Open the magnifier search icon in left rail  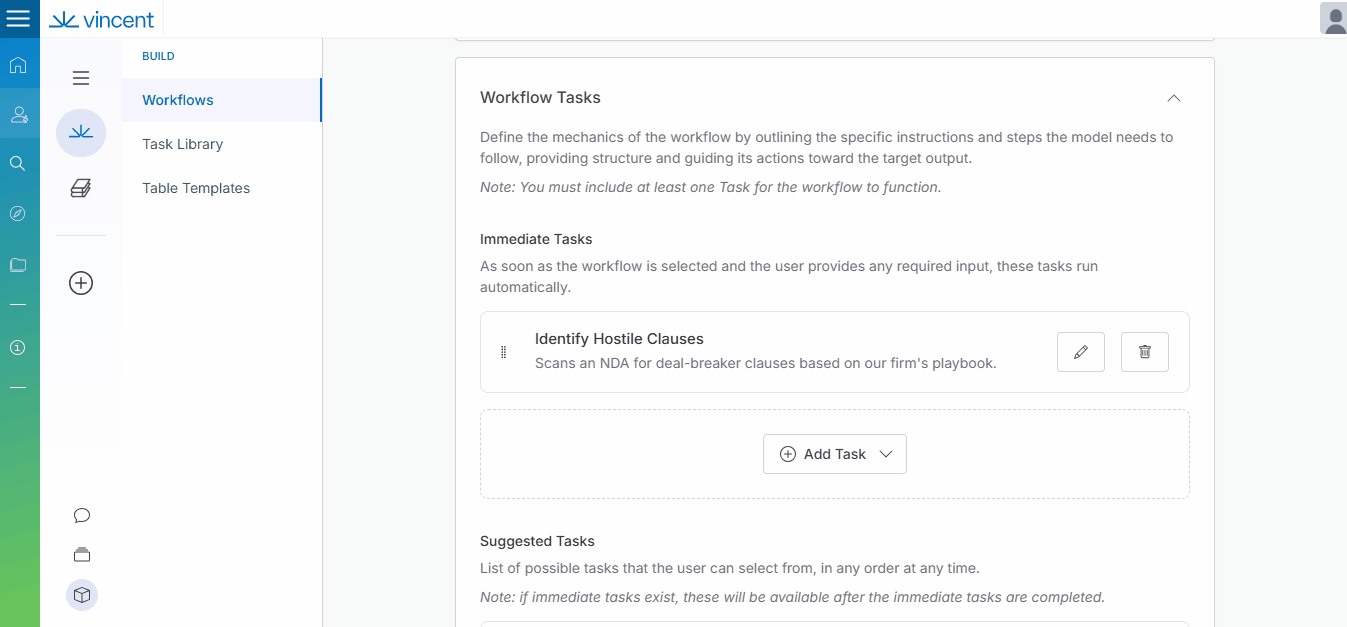pyautogui.click(x=17, y=163)
